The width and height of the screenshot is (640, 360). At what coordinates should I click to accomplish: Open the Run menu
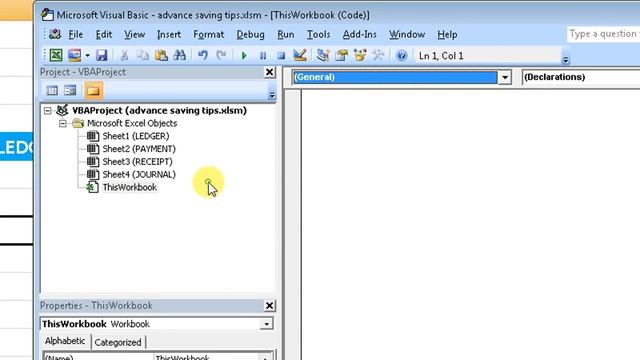click(285, 35)
